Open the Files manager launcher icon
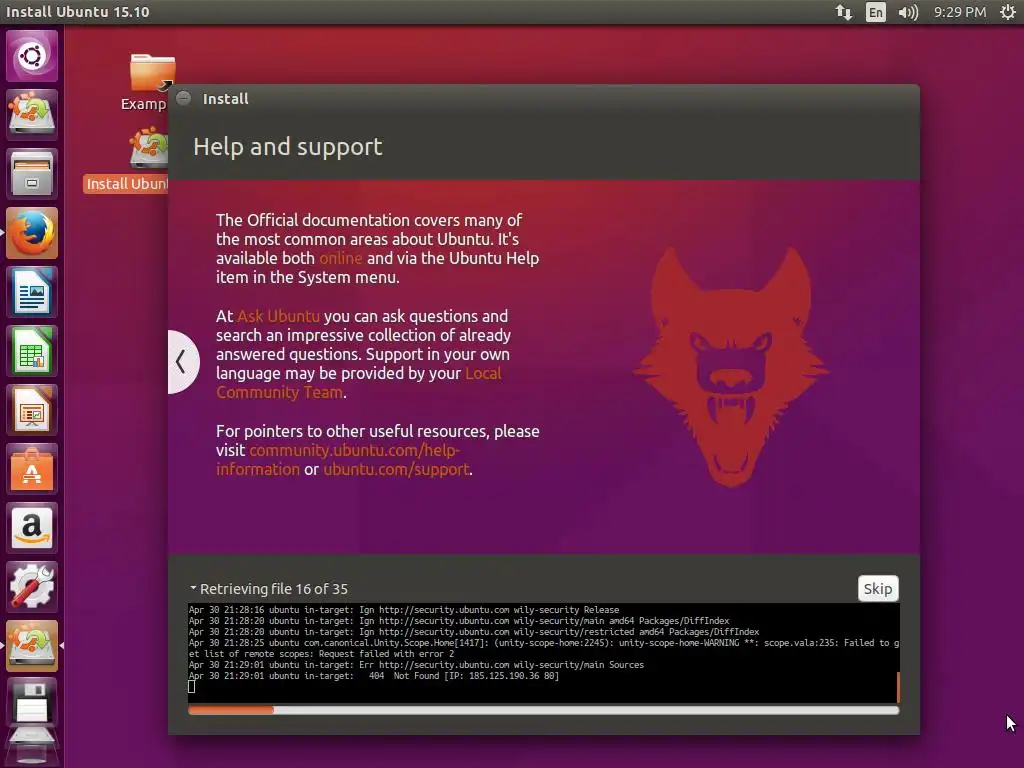This screenshot has width=1024, height=768. (32, 174)
